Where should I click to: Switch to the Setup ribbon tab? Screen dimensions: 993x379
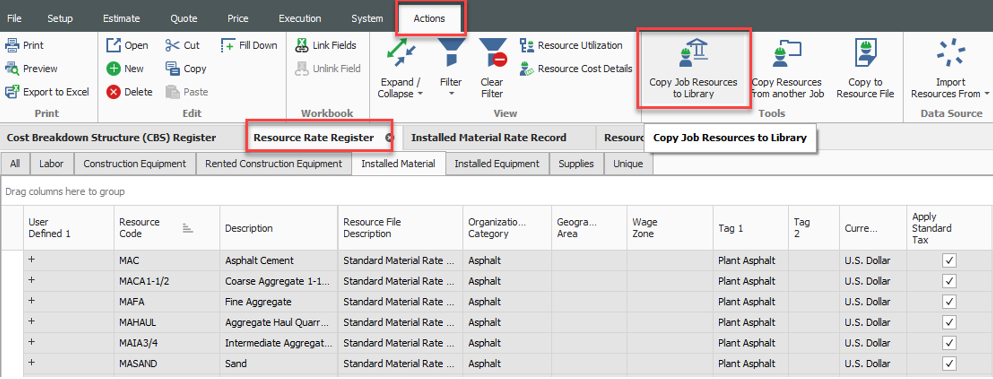point(60,18)
